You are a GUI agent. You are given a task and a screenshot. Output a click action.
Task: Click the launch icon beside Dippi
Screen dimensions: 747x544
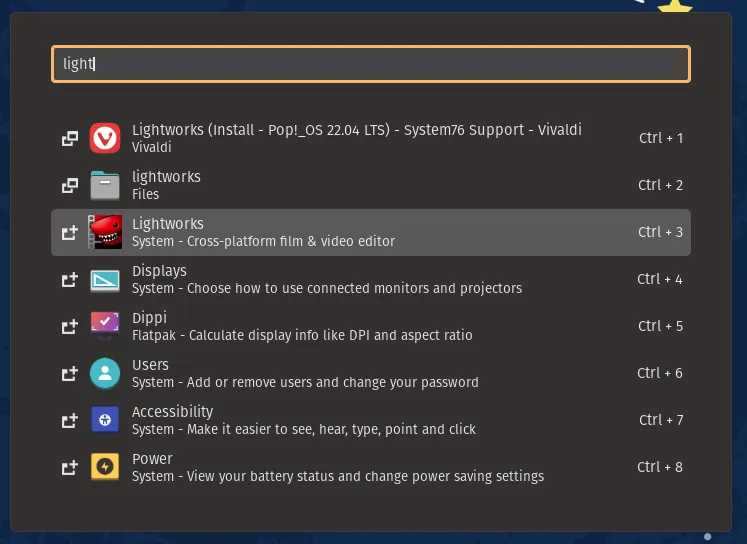coord(70,326)
